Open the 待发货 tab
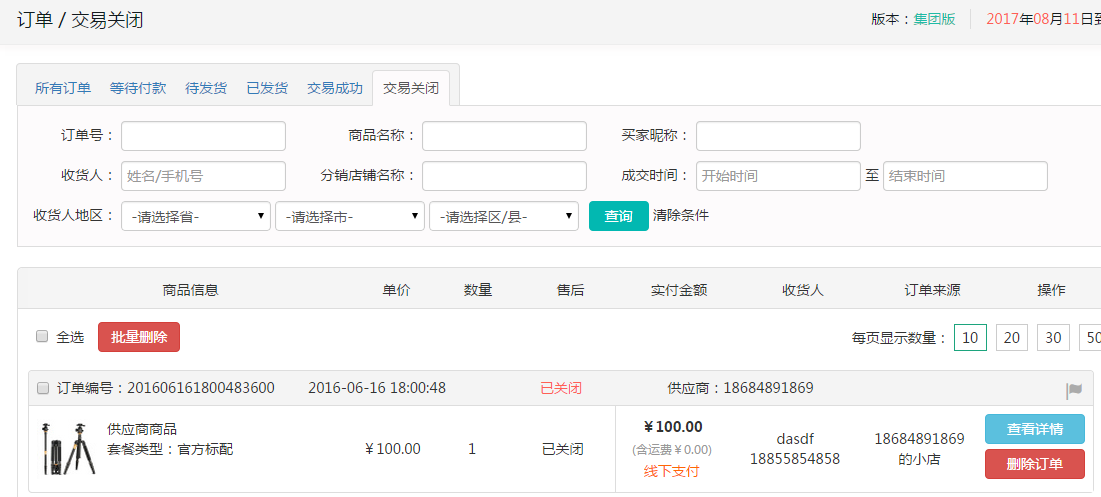The image size is (1101, 497). click(x=206, y=88)
